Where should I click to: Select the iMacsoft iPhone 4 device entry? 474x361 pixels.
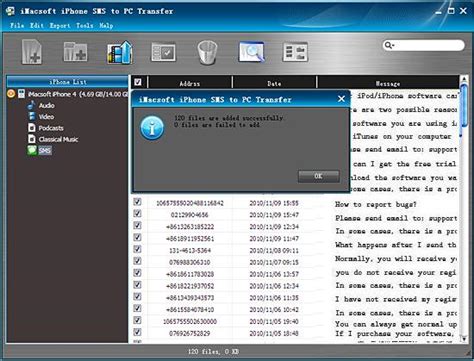(78, 94)
